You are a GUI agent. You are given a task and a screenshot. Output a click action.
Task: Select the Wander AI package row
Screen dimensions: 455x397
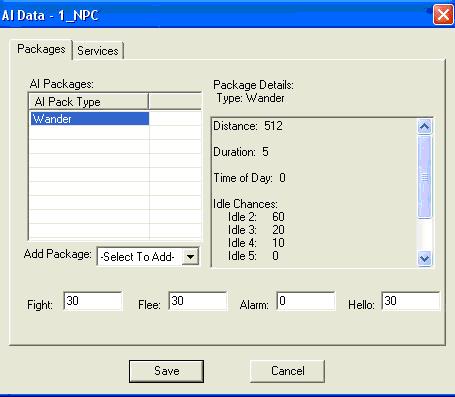[89, 119]
